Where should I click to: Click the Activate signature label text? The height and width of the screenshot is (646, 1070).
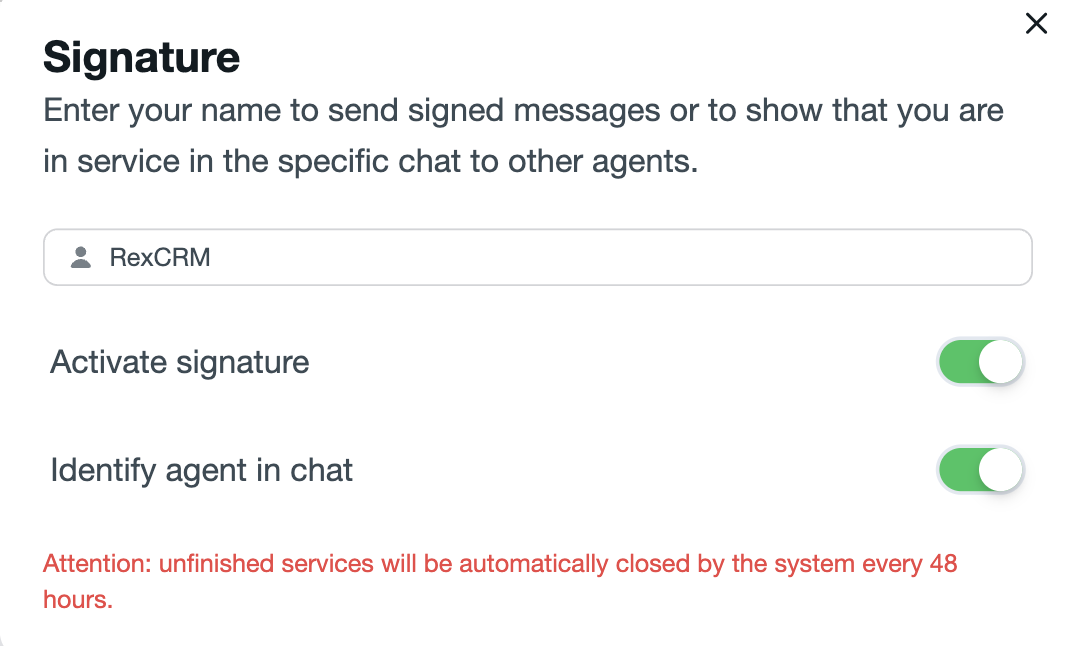179,362
